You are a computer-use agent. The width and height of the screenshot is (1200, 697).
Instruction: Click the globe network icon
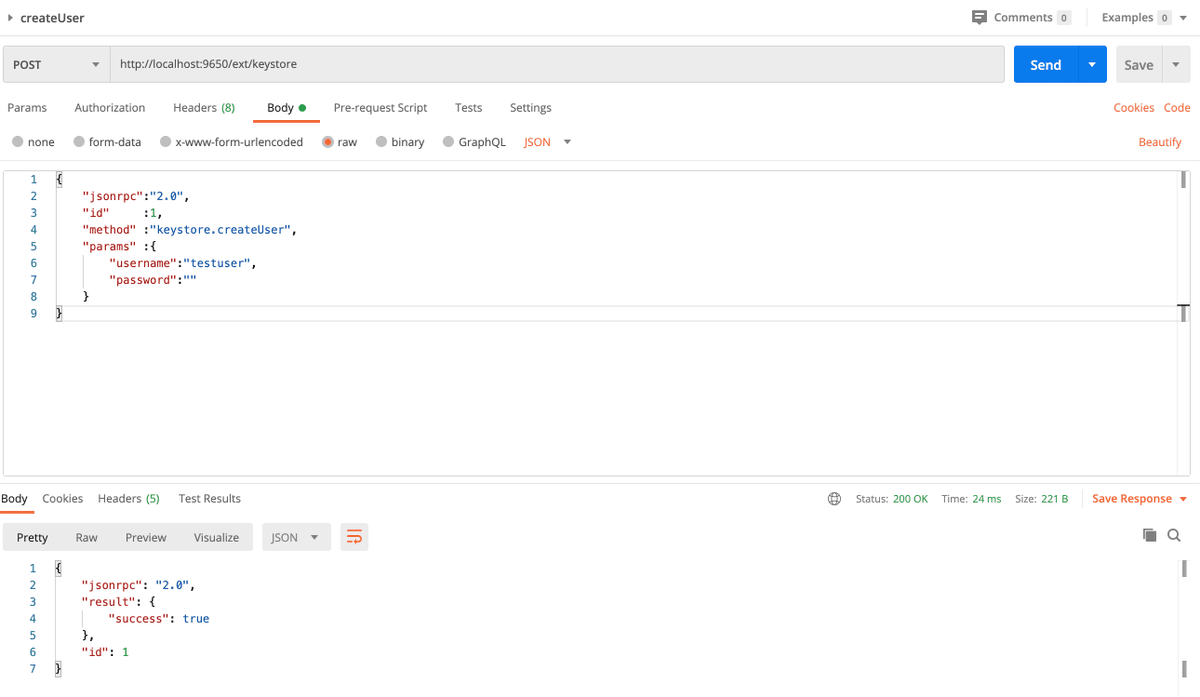click(834, 499)
